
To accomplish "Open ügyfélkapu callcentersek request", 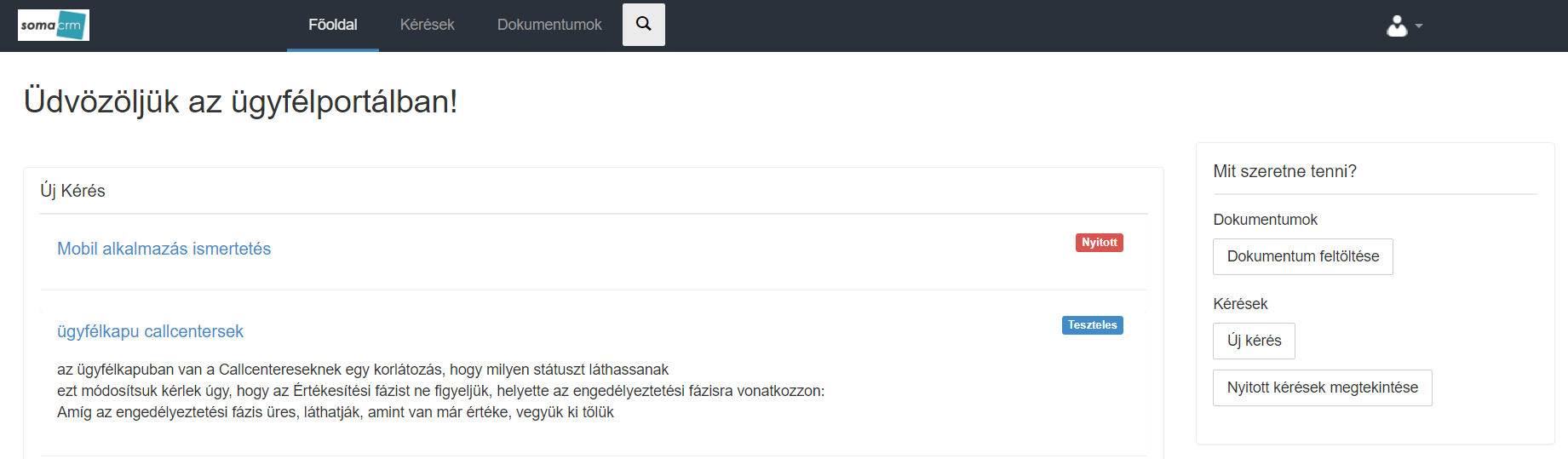I will click(x=150, y=331).
